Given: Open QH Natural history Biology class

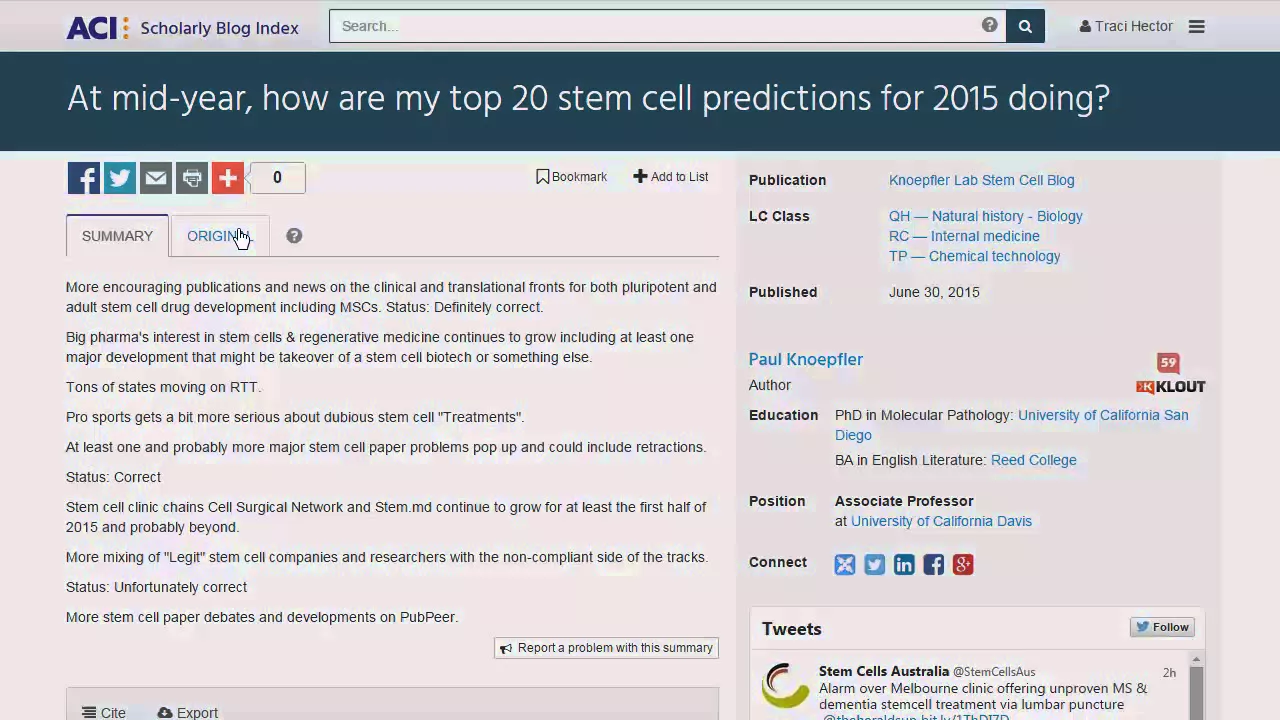Looking at the screenshot, I should pos(986,216).
